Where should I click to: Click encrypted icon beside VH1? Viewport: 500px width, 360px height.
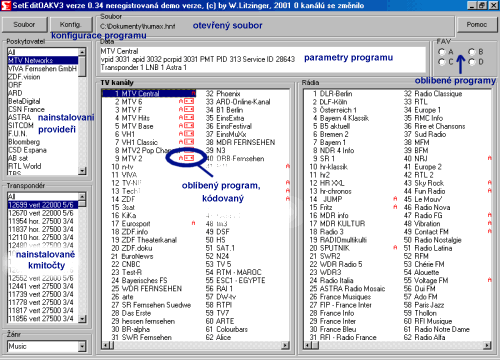[x=189, y=134]
